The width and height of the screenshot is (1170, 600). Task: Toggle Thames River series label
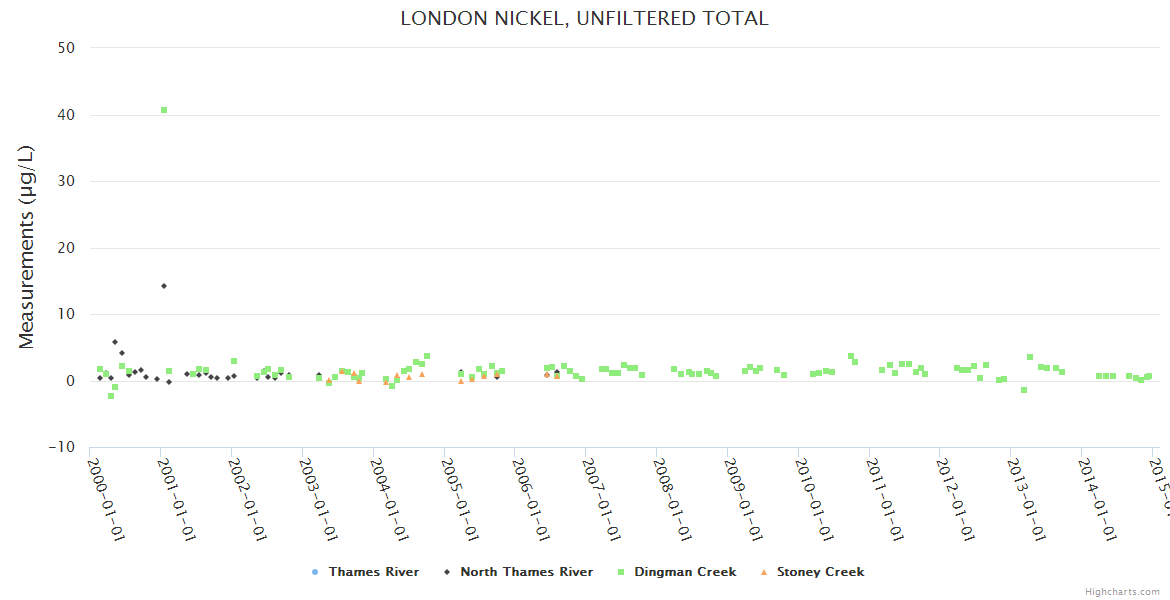(373, 572)
